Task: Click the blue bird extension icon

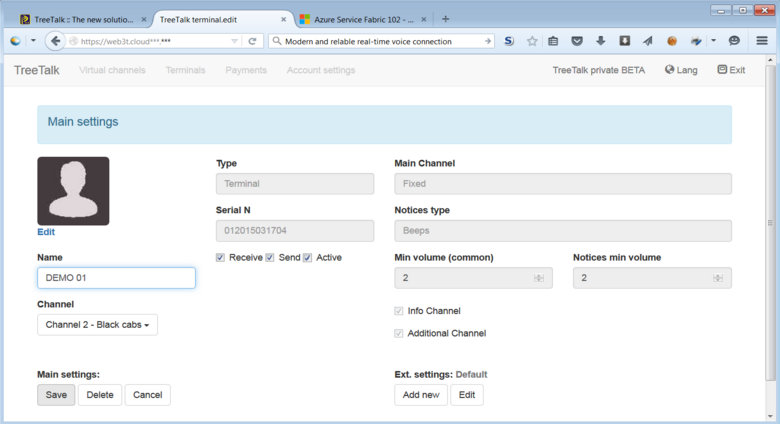Action: 696,41
